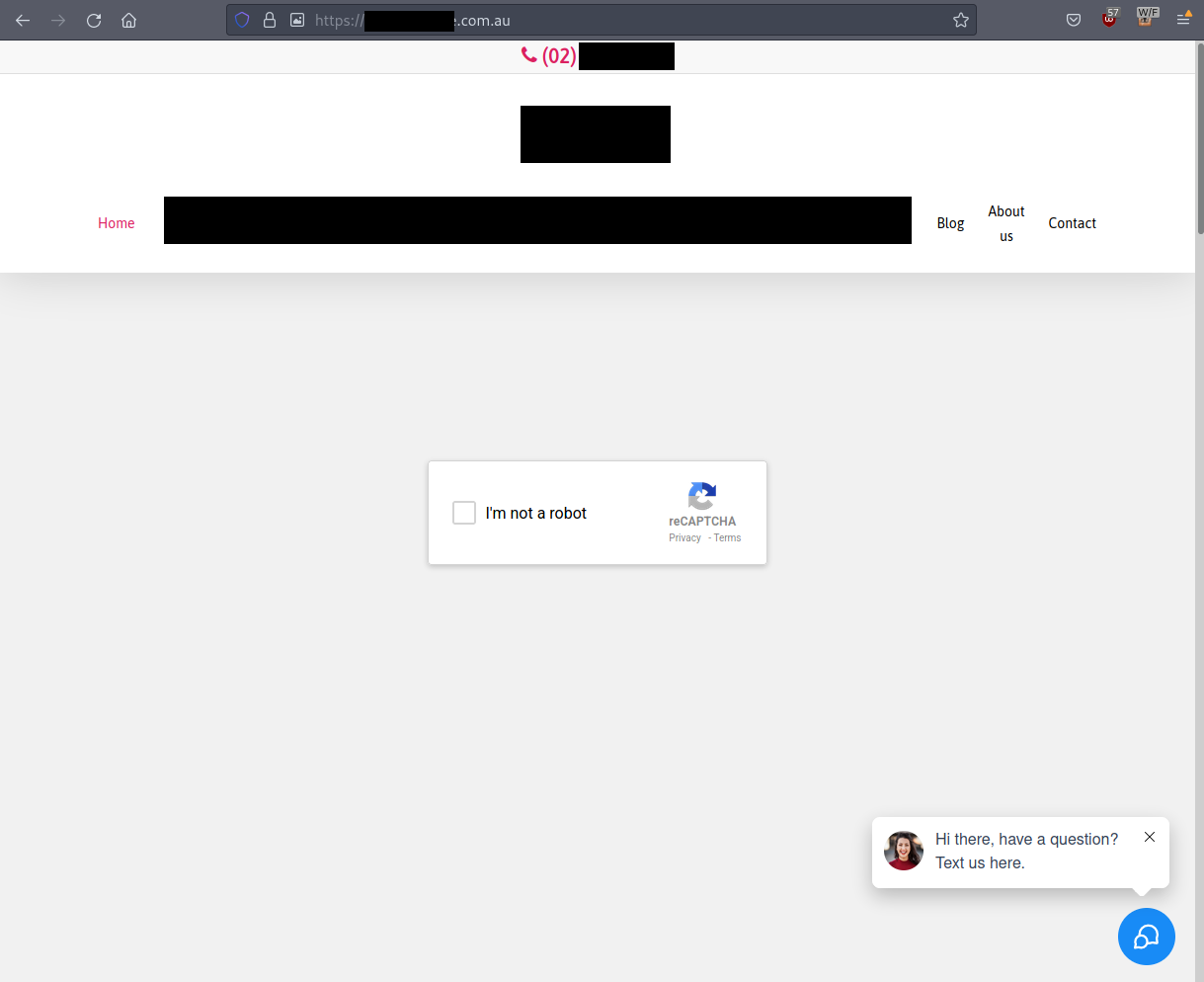Open the reCAPTCHA Privacy link

pos(684,537)
